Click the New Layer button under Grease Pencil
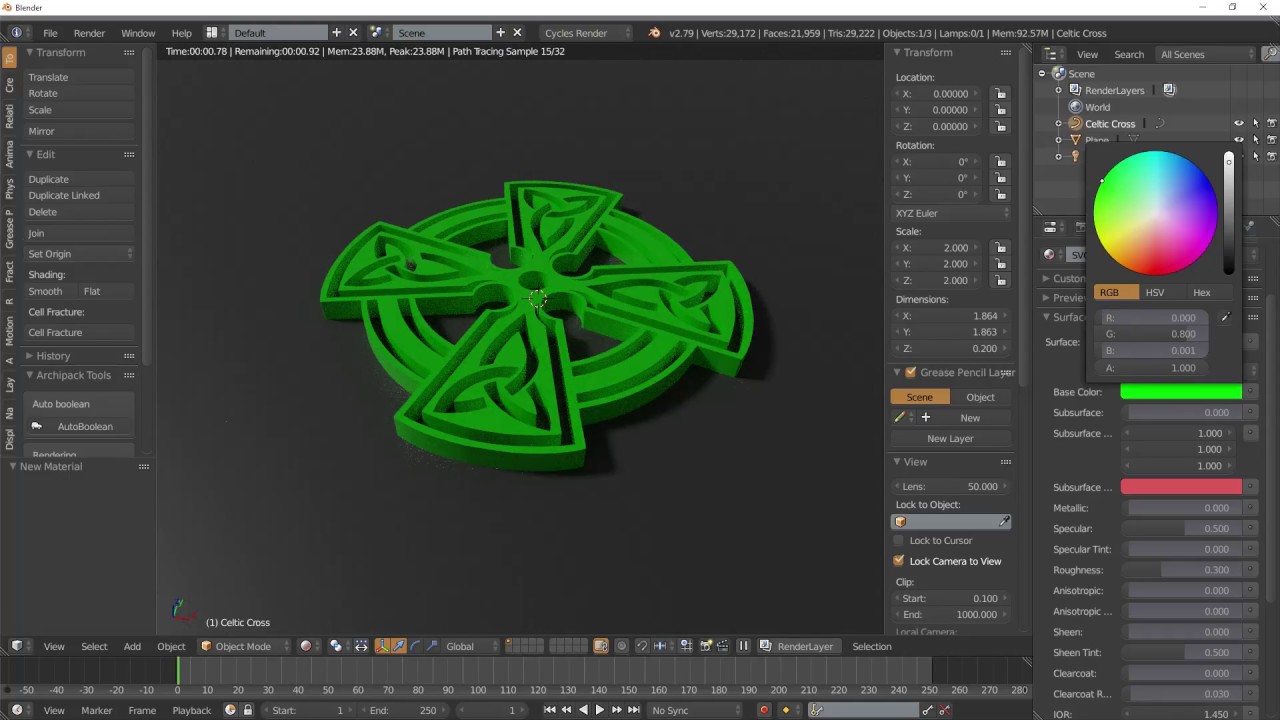Viewport: 1280px width, 720px height. [x=950, y=438]
